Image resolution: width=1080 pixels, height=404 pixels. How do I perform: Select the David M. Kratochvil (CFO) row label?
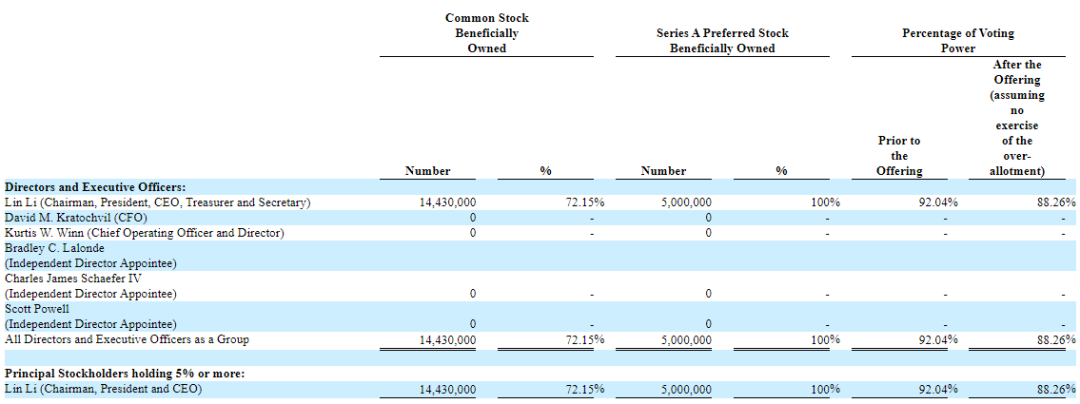(75, 217)
